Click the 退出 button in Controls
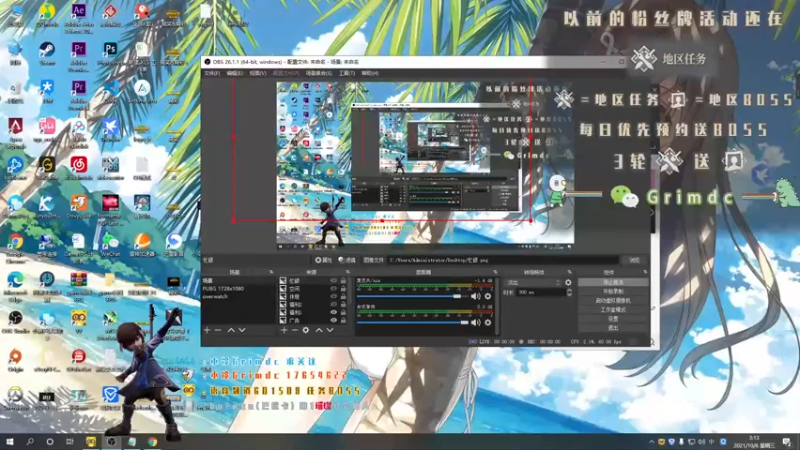This screenshot has height=450, width=800. 613,328
